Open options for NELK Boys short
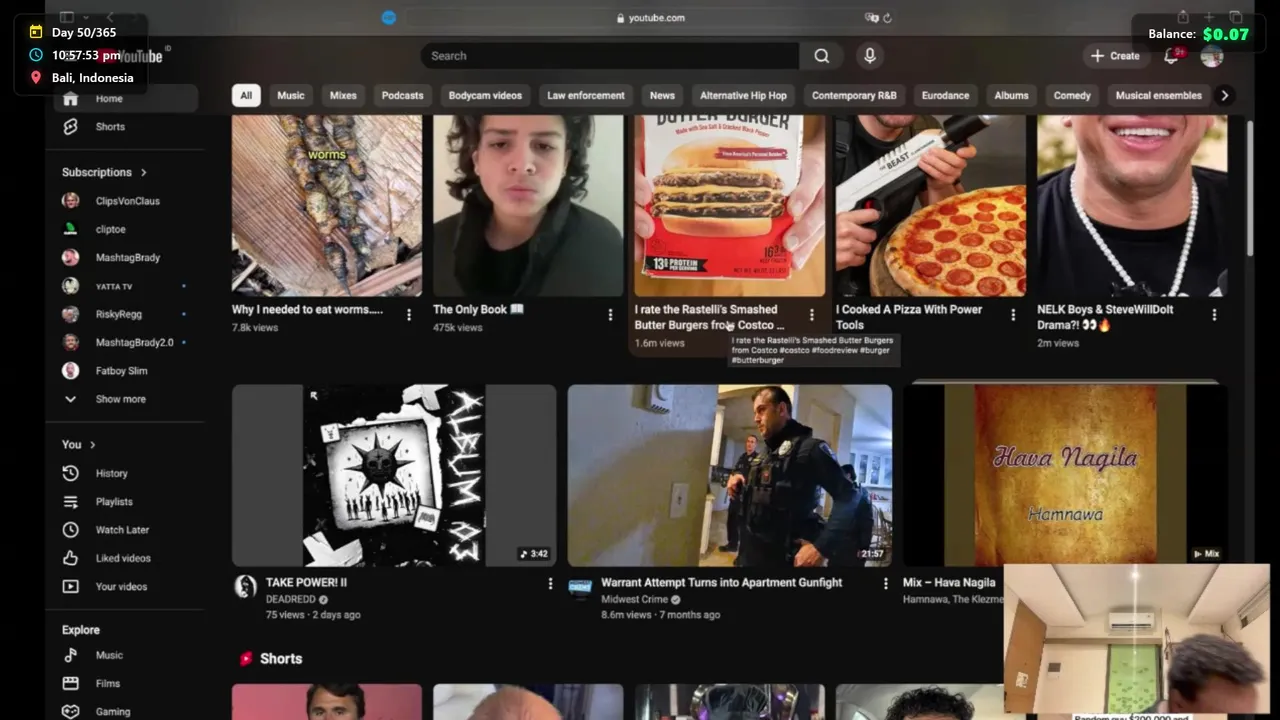Screen dimensions: 1280x720 (1214, 315)
